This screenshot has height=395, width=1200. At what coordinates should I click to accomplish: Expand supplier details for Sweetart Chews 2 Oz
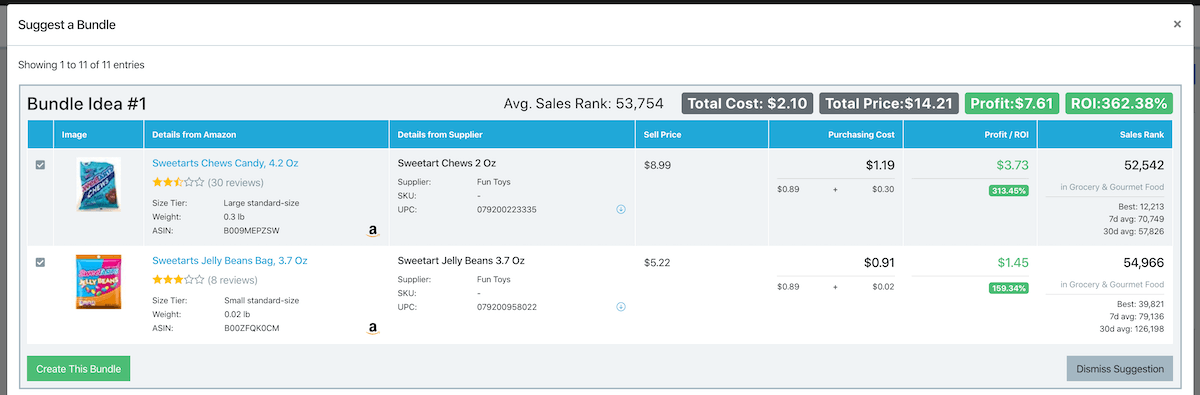coord(621,209)
